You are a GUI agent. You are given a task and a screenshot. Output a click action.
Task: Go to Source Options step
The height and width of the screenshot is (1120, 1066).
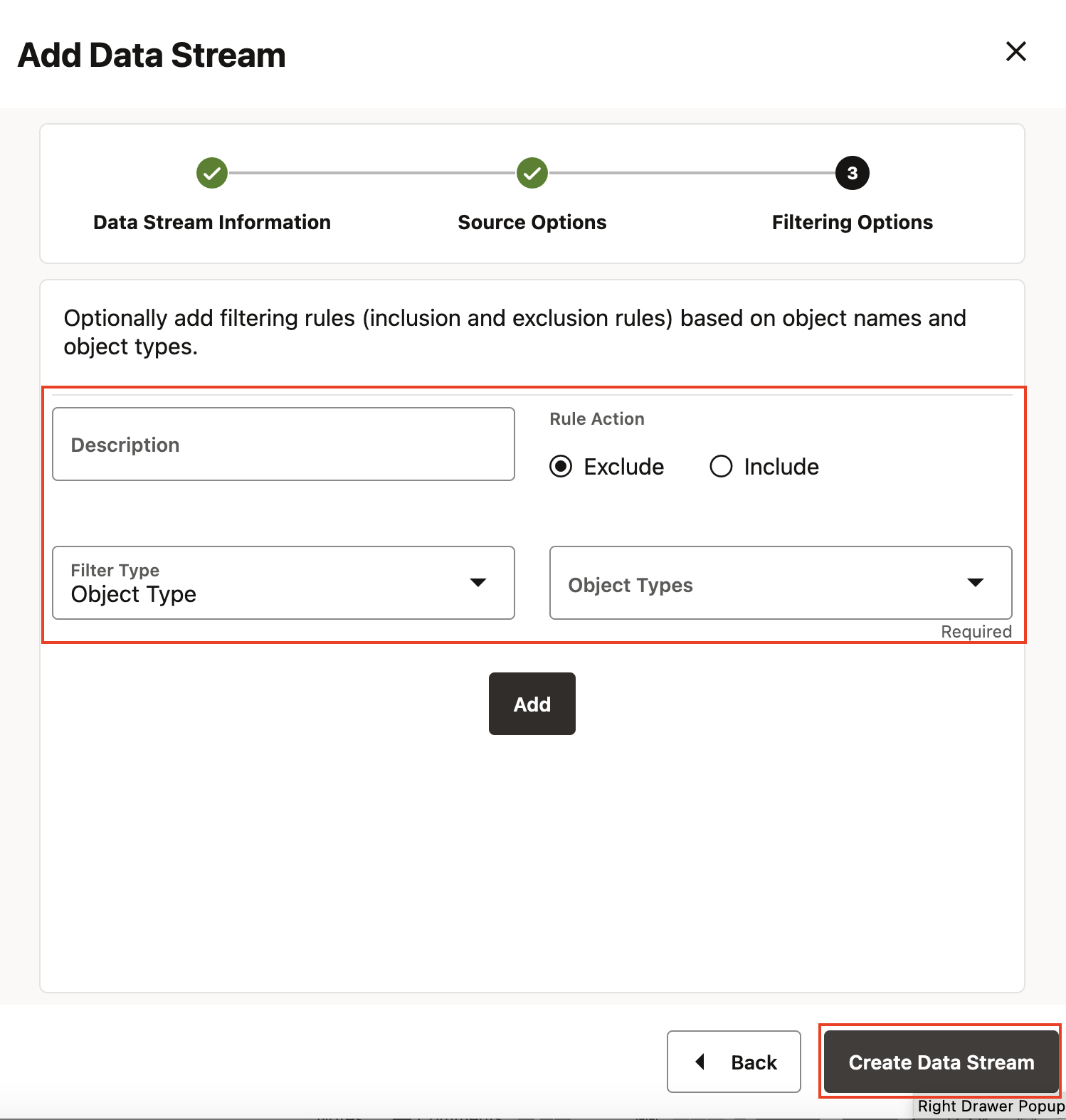[x=532, y=222]
